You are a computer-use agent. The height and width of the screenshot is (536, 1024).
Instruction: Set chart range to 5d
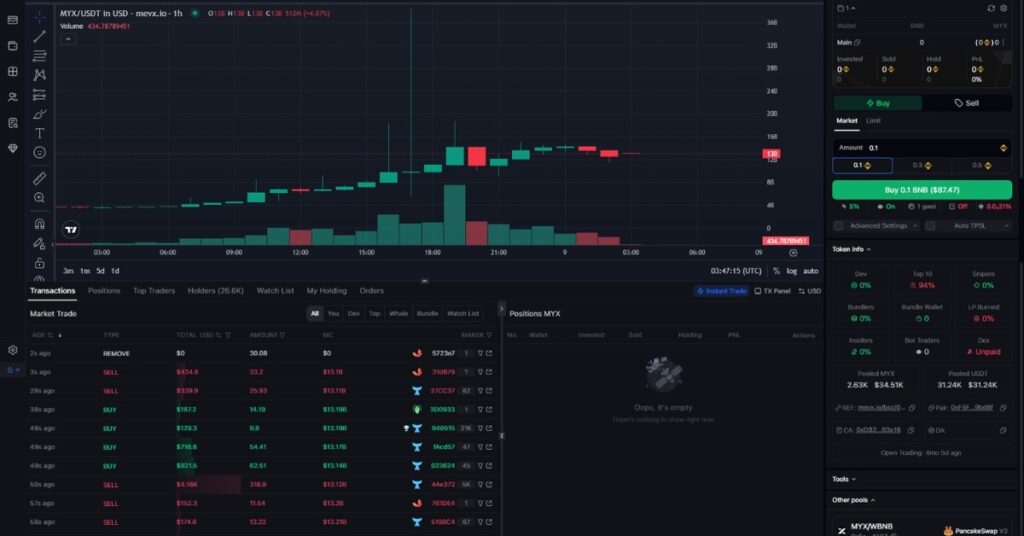(100, 271)
